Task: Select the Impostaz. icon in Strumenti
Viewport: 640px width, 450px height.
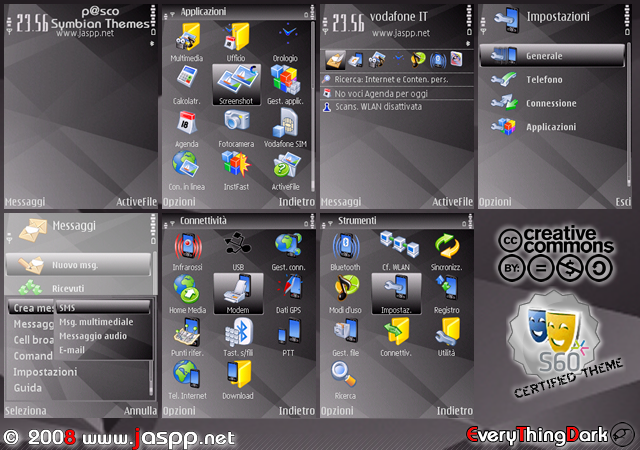Action: coord(396,294)
